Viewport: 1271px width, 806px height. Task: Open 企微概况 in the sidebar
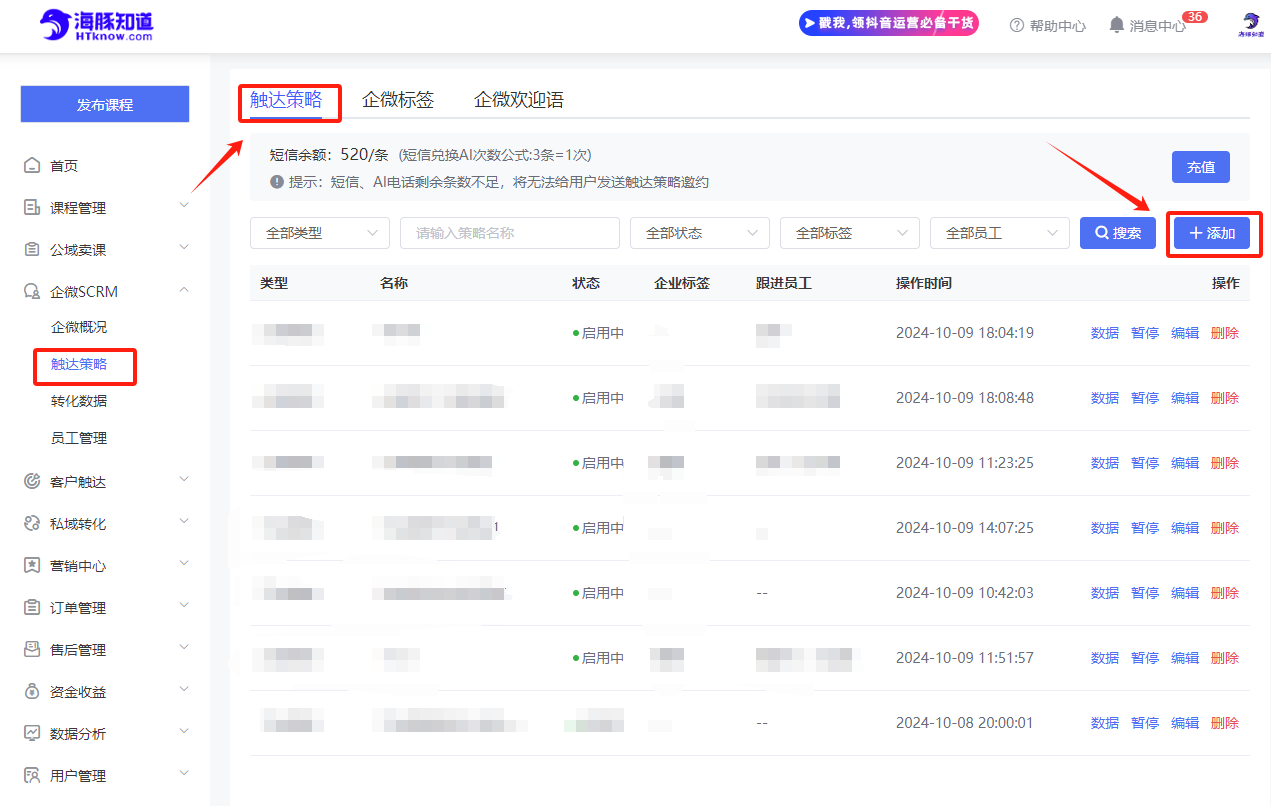click(79, 327)
